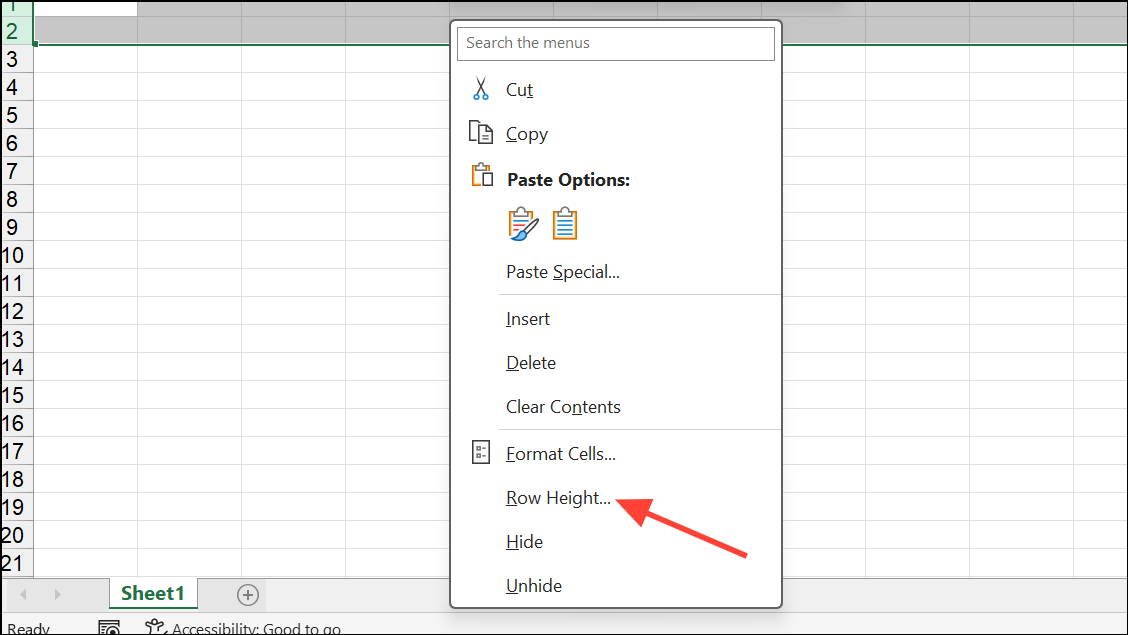
Task: Select row header 10
Action: [x=17, y=255]
